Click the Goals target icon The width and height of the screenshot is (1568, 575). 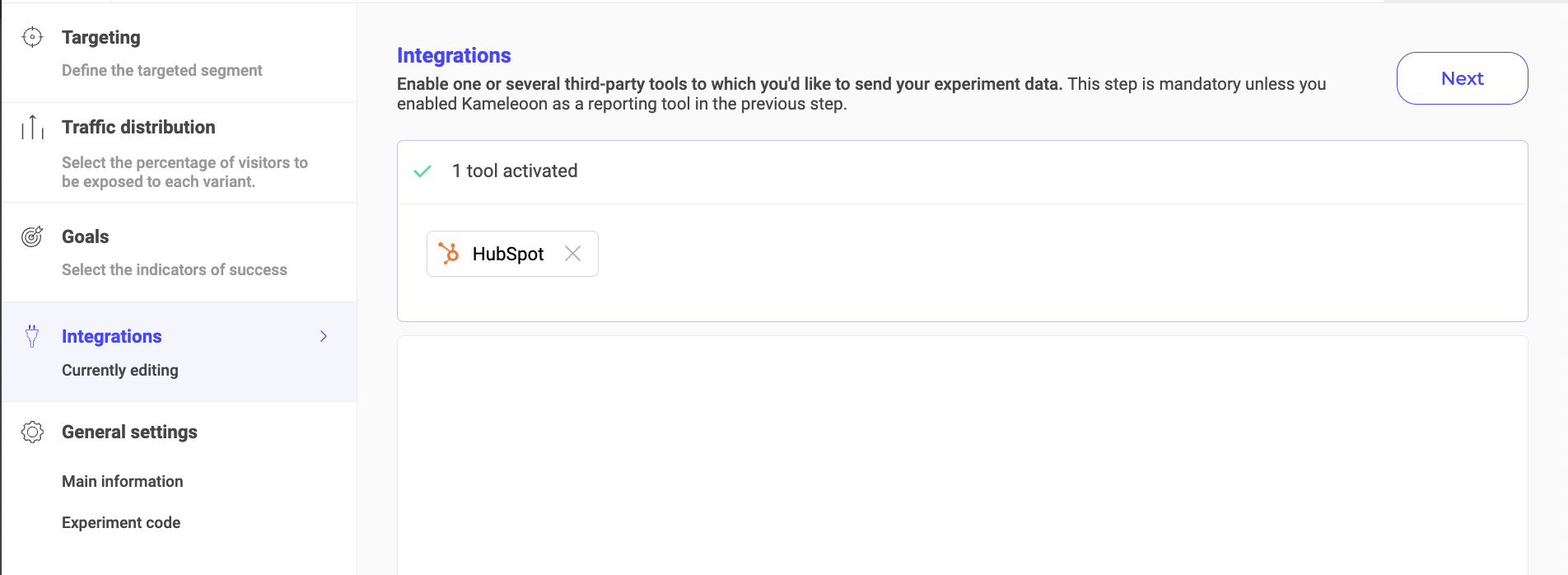[x=32, y=237]
